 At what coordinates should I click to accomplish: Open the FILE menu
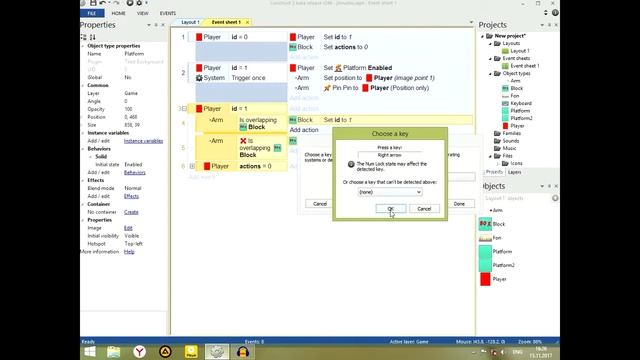tap(92, 13)
